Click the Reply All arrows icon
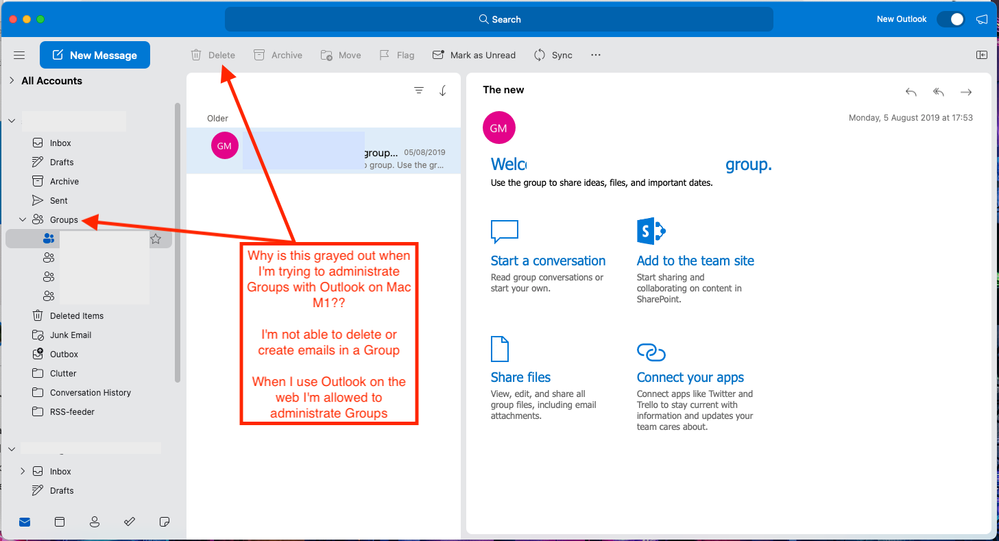The width and height of the screenshot is (999, 541). 938,92
